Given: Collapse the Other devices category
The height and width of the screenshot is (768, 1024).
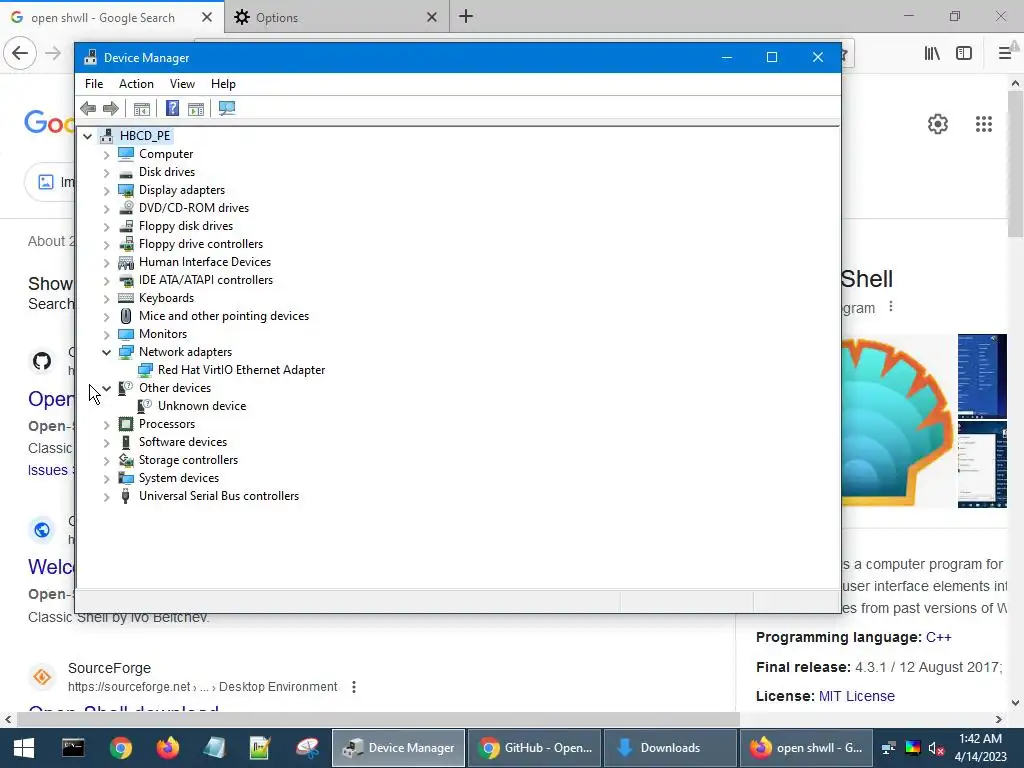Looking at the screenshot, I should pyautogui.click(x=106, y=388).
